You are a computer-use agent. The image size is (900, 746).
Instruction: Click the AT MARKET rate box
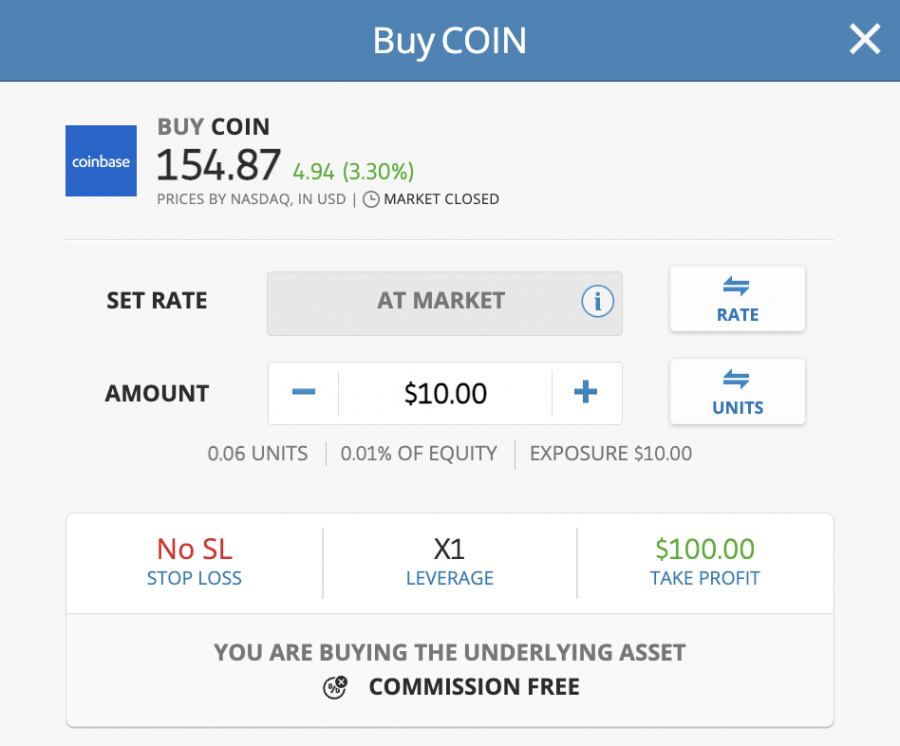pos(445,303)
